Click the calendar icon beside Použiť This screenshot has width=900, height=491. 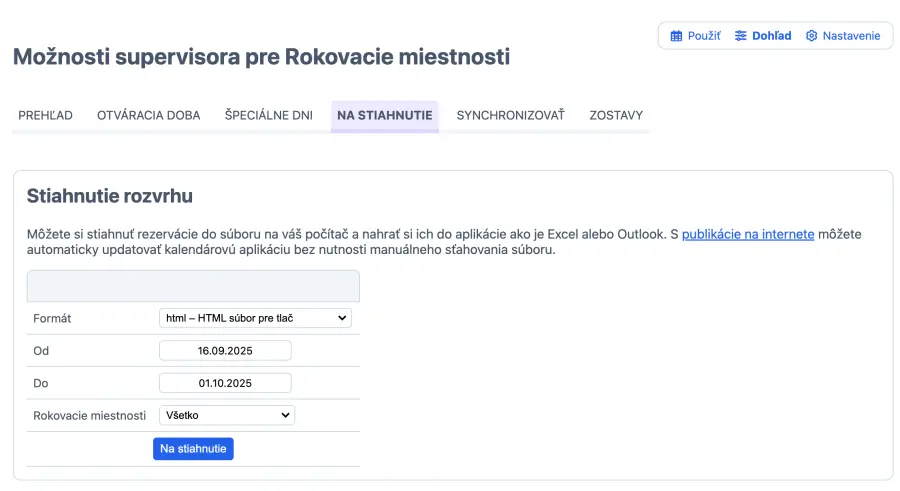[x=676, y=36]
